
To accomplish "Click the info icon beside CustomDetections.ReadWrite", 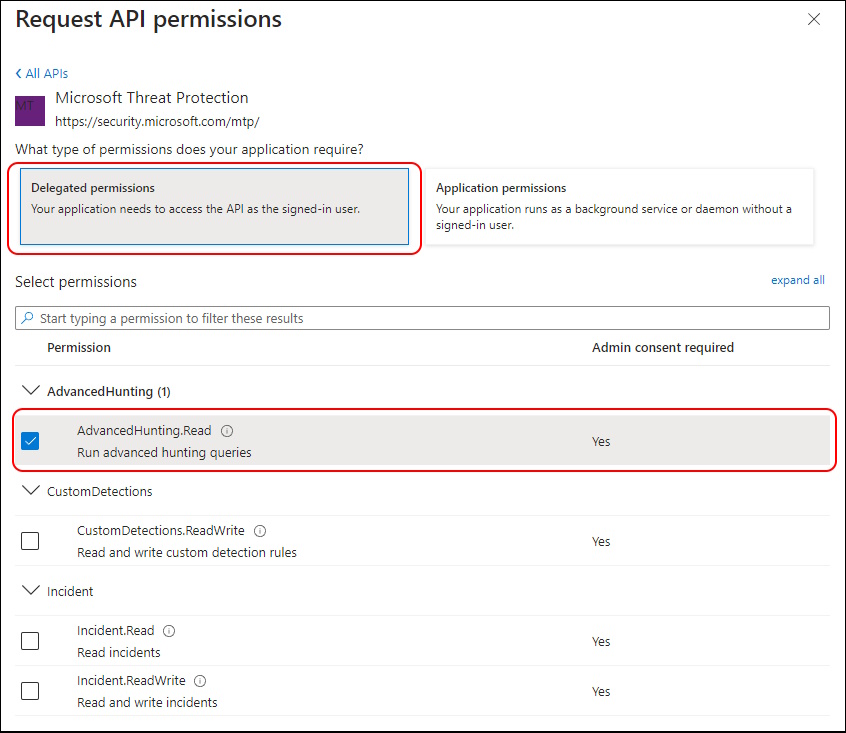I will 260,531.
